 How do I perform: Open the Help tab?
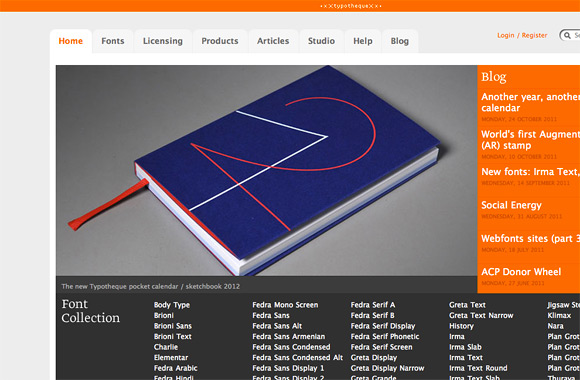(362, 41)
